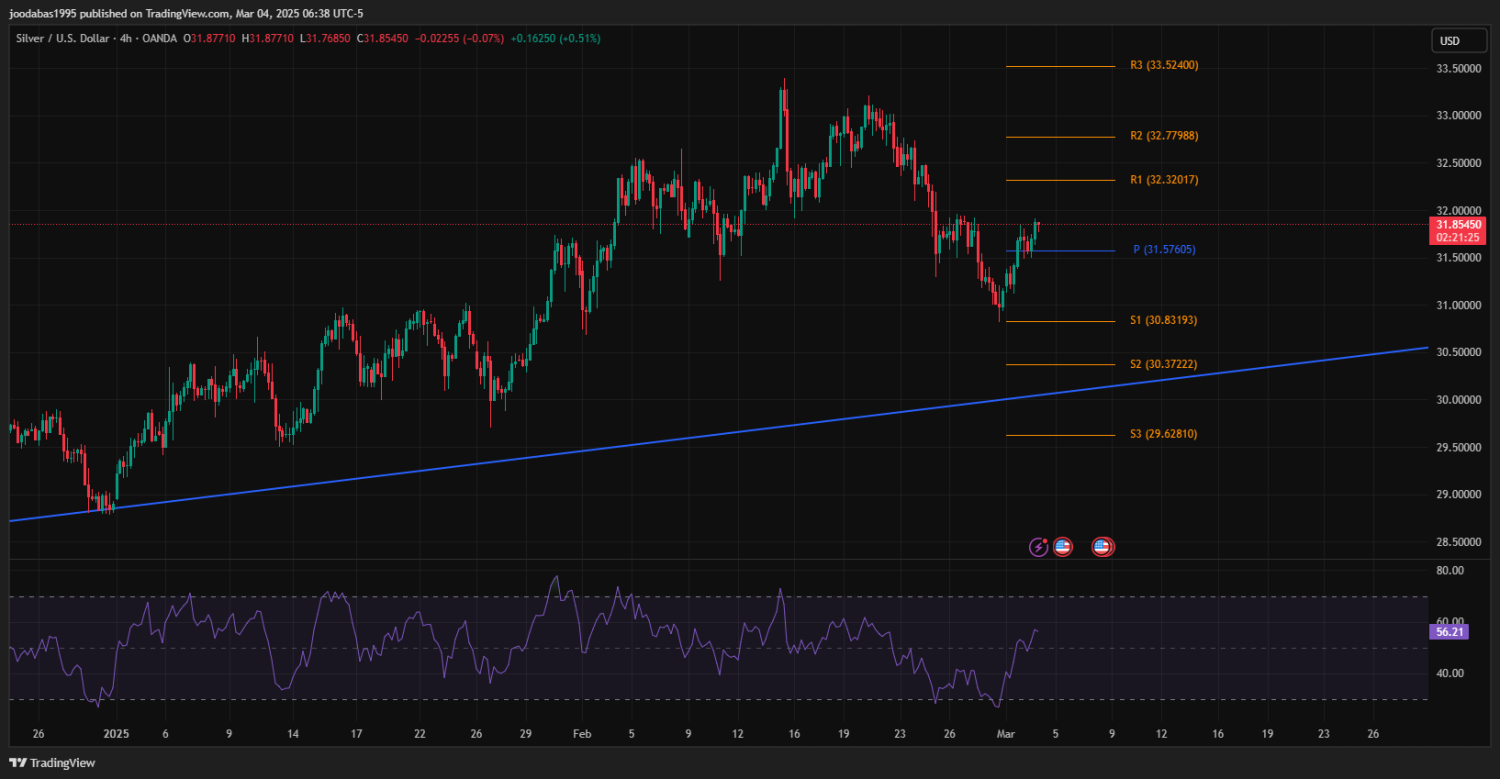Click the S1 (30.83193) support label
Image resolution: width=1500 pixels, height=779 pixels.
pos(1164,321)
